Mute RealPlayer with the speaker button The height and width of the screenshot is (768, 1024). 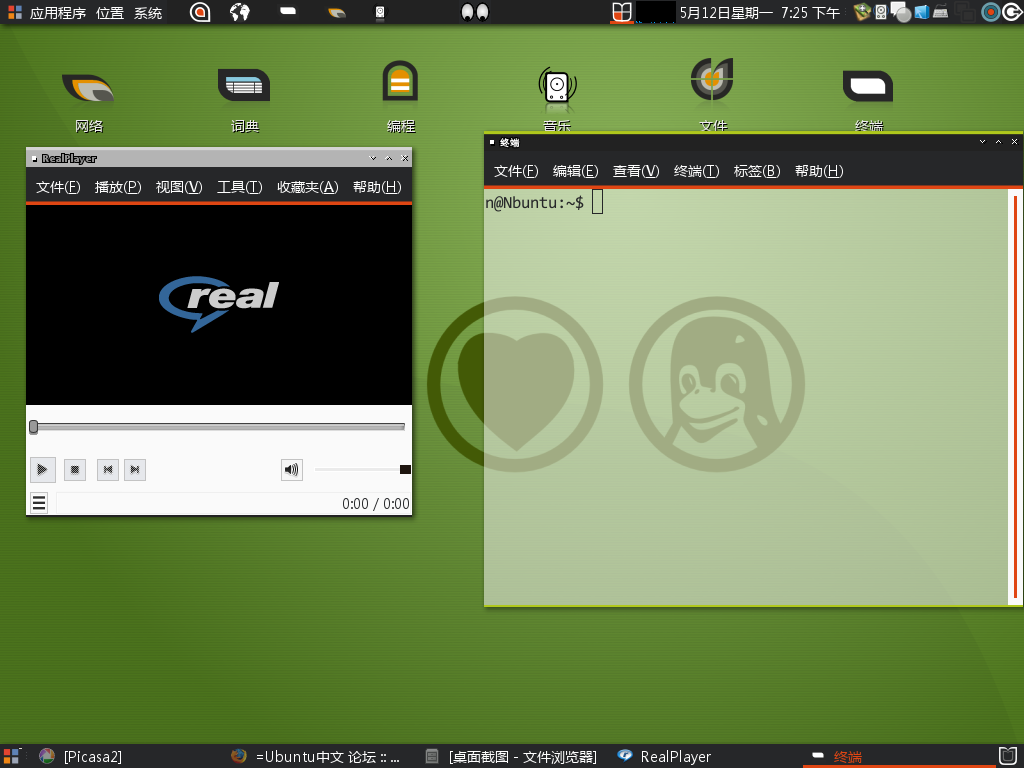(x=291, y=469)
